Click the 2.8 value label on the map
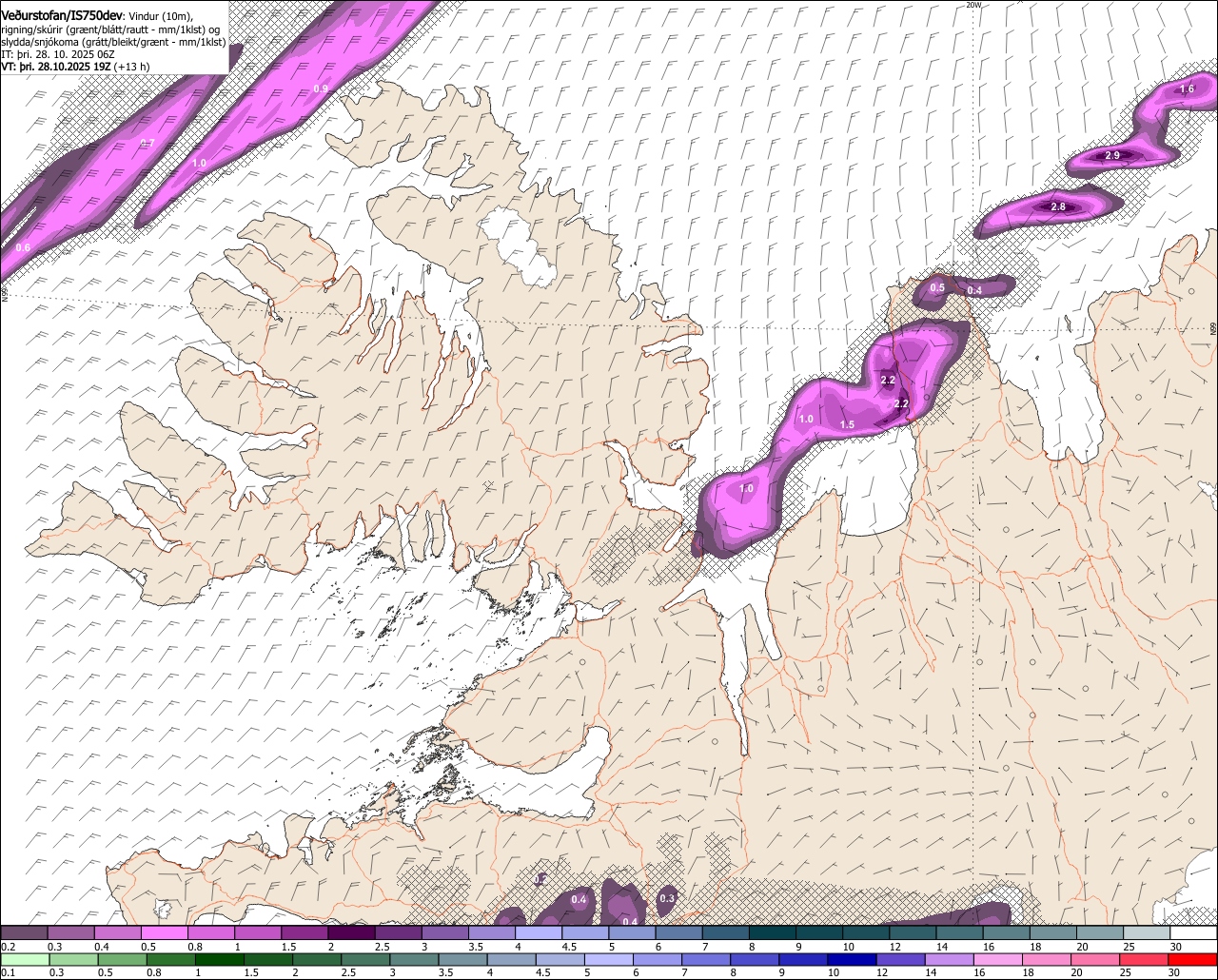Image resolution: width=1218 pixels, height=980 pixels. click(x=1057, y=206)
